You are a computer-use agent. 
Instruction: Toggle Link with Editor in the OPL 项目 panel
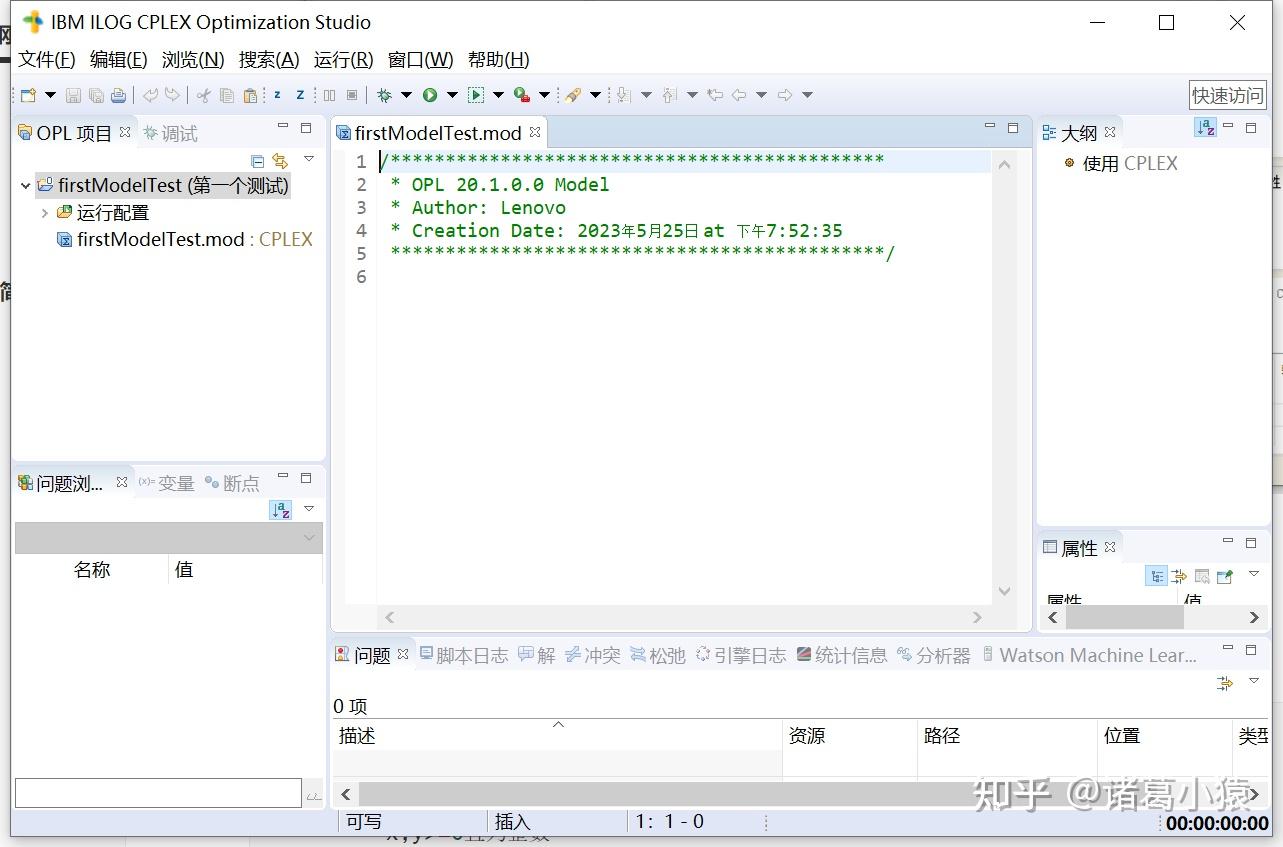[280, 161]
